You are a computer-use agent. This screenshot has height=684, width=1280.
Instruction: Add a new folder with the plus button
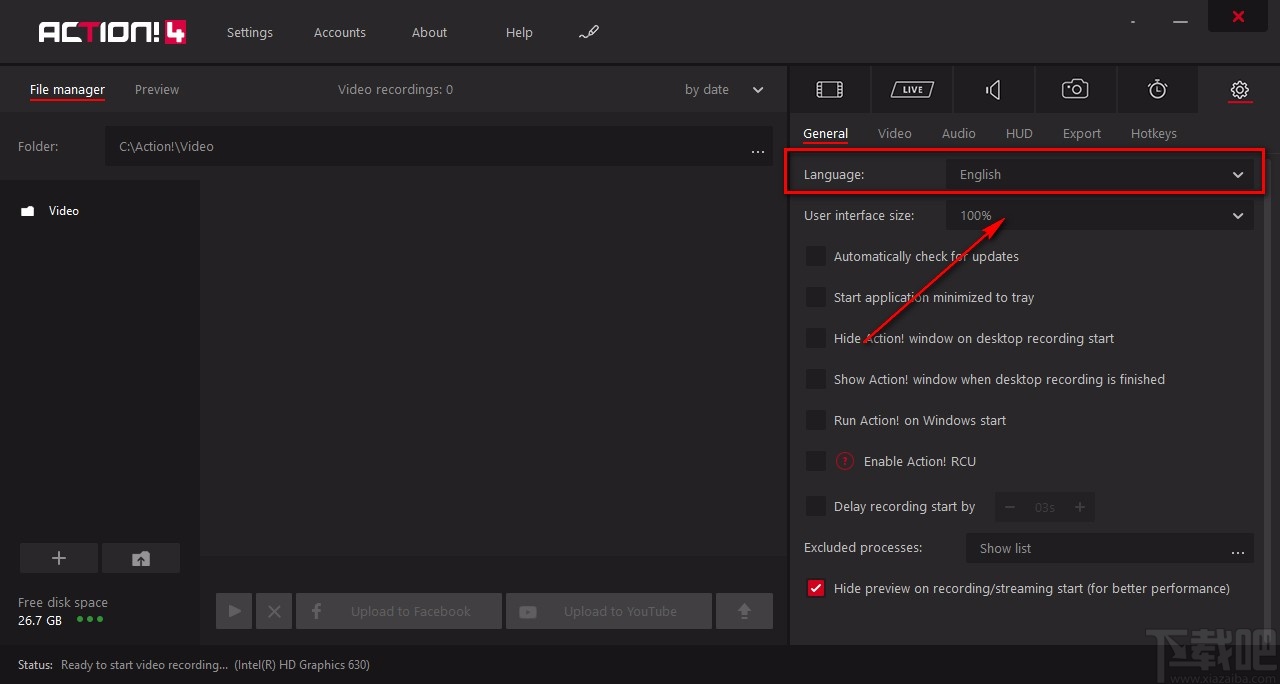pos(59,558)
